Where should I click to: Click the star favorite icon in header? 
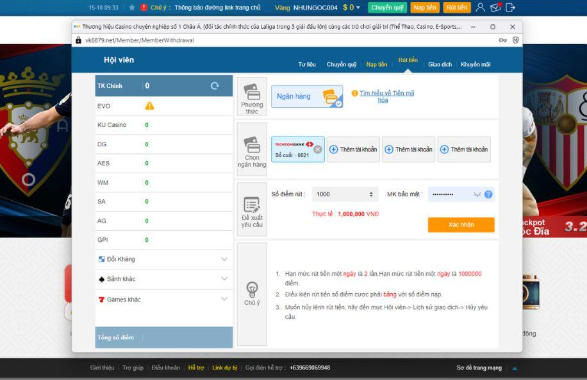[132, 7]
